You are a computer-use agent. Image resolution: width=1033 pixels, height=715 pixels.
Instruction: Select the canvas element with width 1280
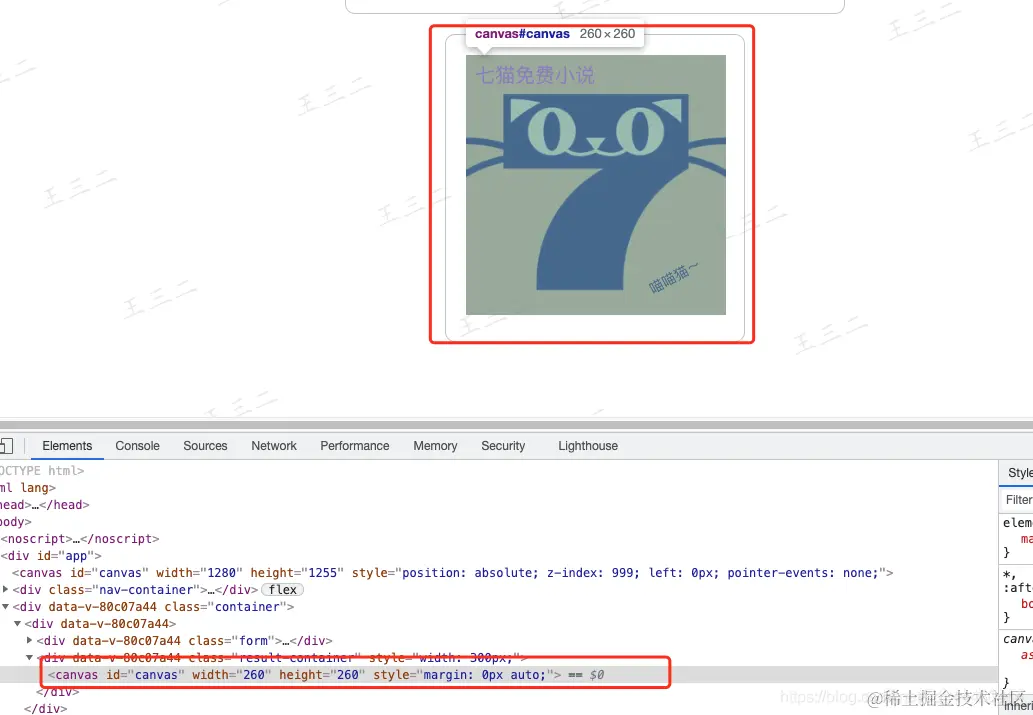(453, 573)
